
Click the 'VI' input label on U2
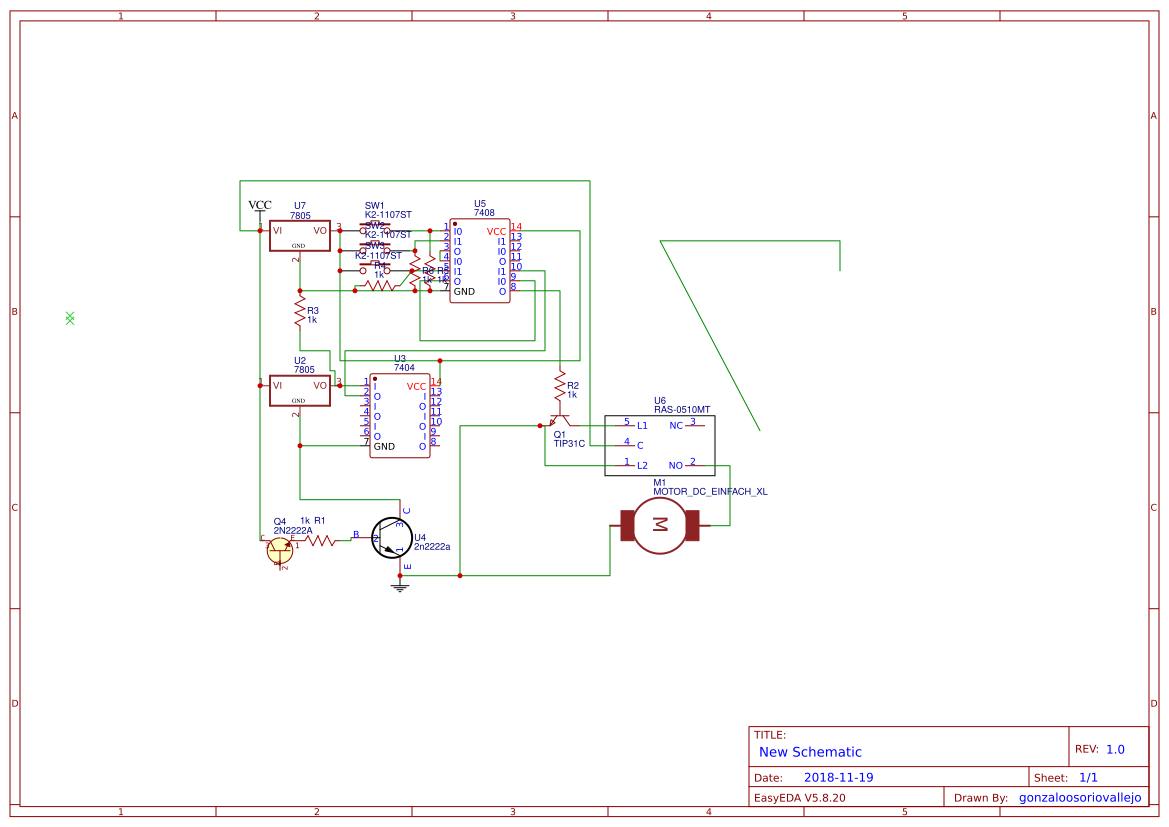click(x=277, y=386)
